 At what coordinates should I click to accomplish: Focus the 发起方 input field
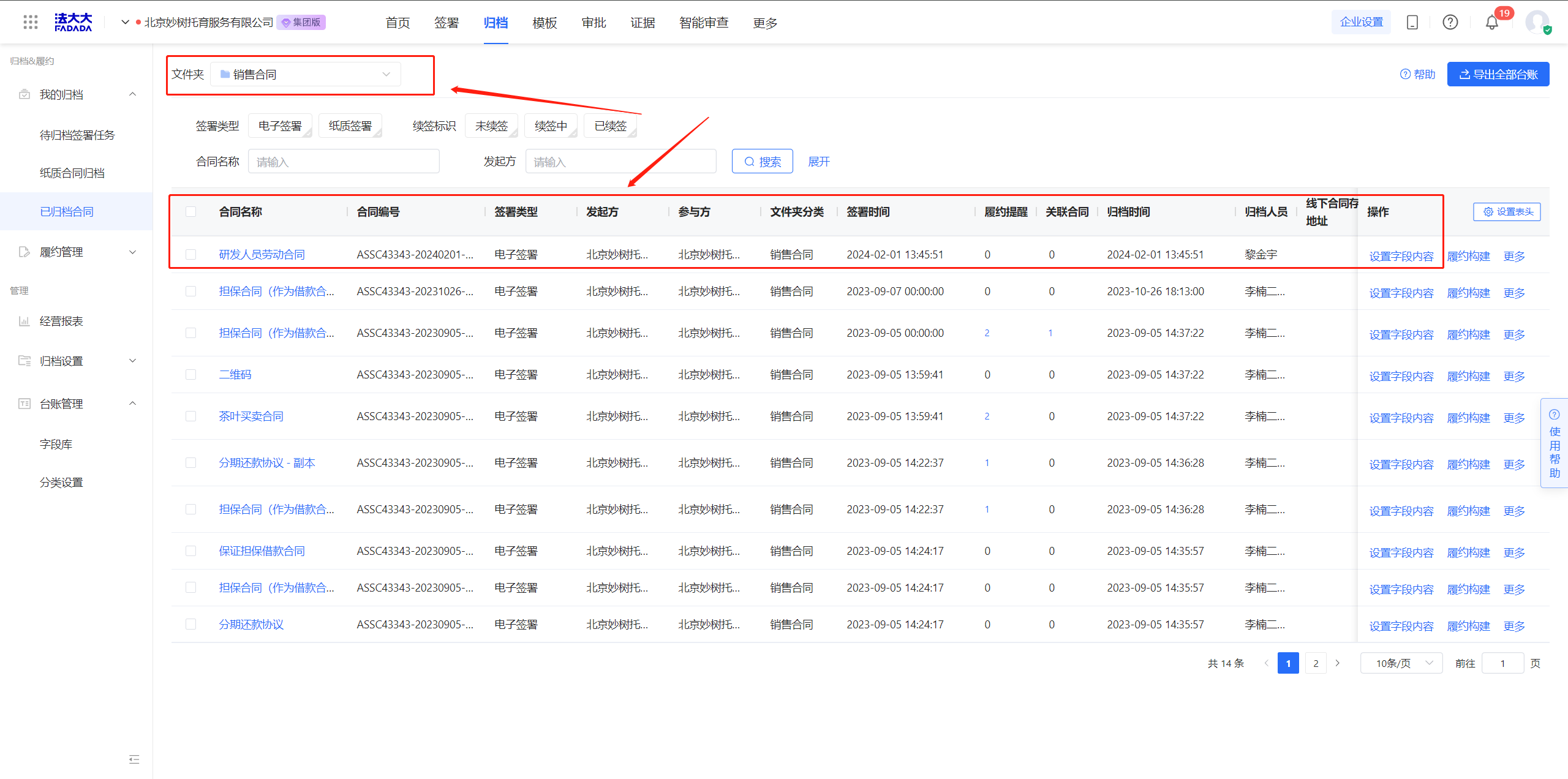click(620, 161)
